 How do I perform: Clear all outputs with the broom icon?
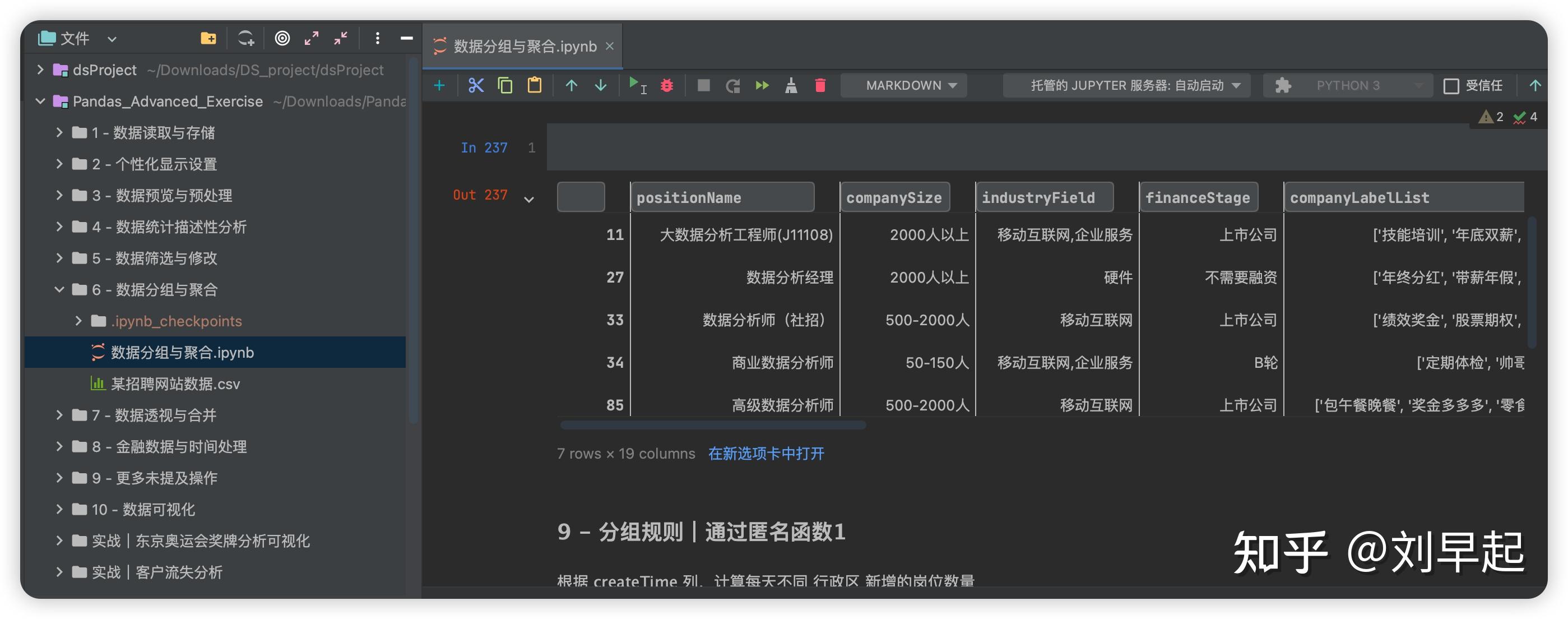point(791,85)
